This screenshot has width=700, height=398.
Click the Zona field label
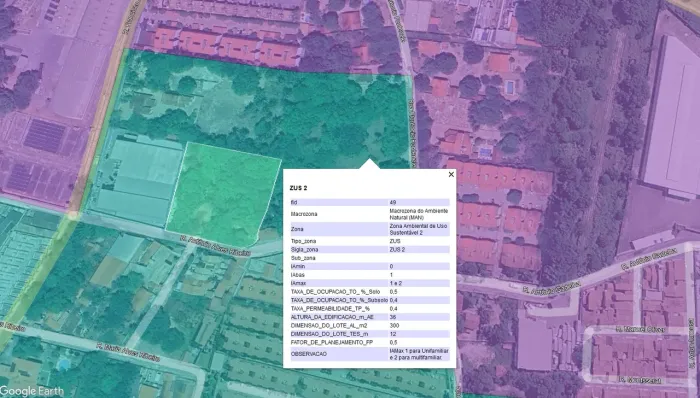tap(296, 229)
